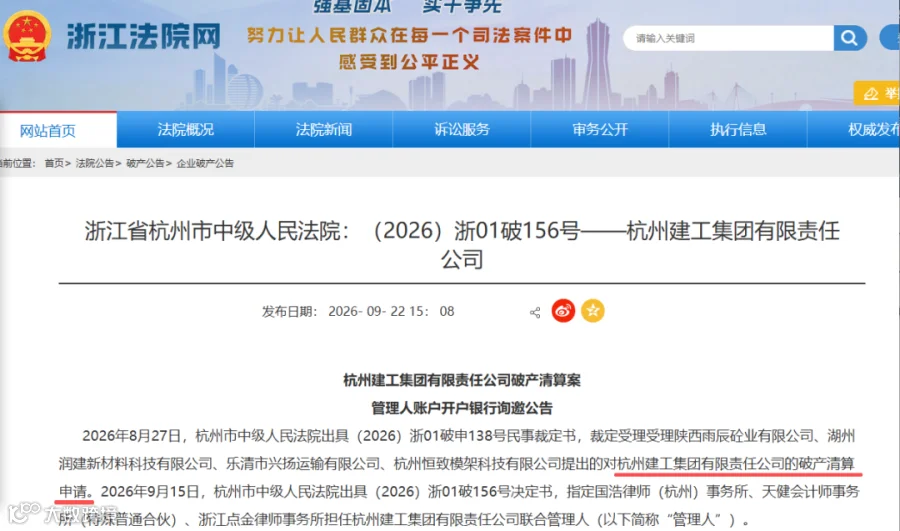The image size is (900, 531).
Task: Click the subheading 管理人账户开户银行询邀公告
Action: [462, 408]
